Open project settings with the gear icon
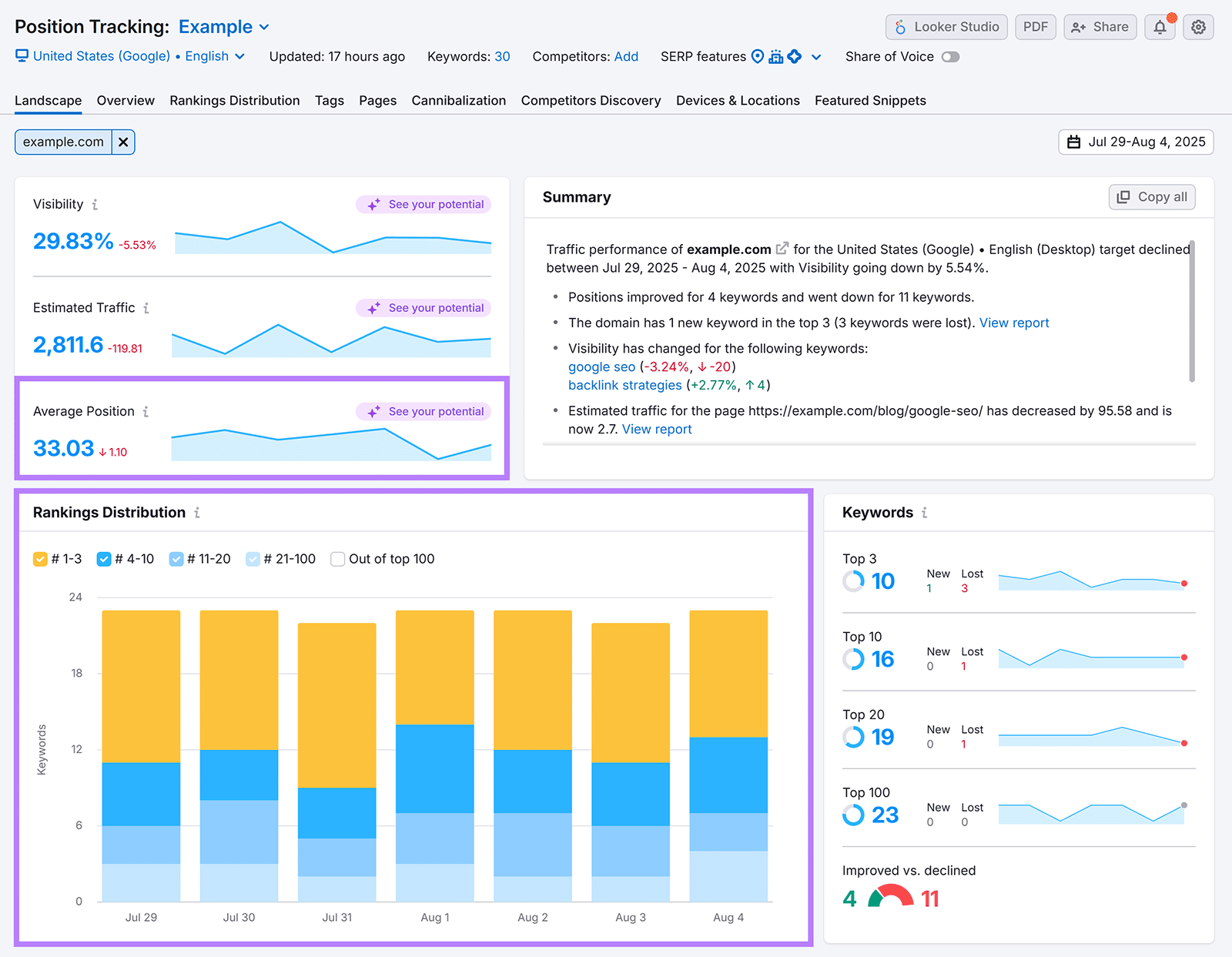Image resolution: width=1232 pixels, height=957 pixels. pos(1198,27)
